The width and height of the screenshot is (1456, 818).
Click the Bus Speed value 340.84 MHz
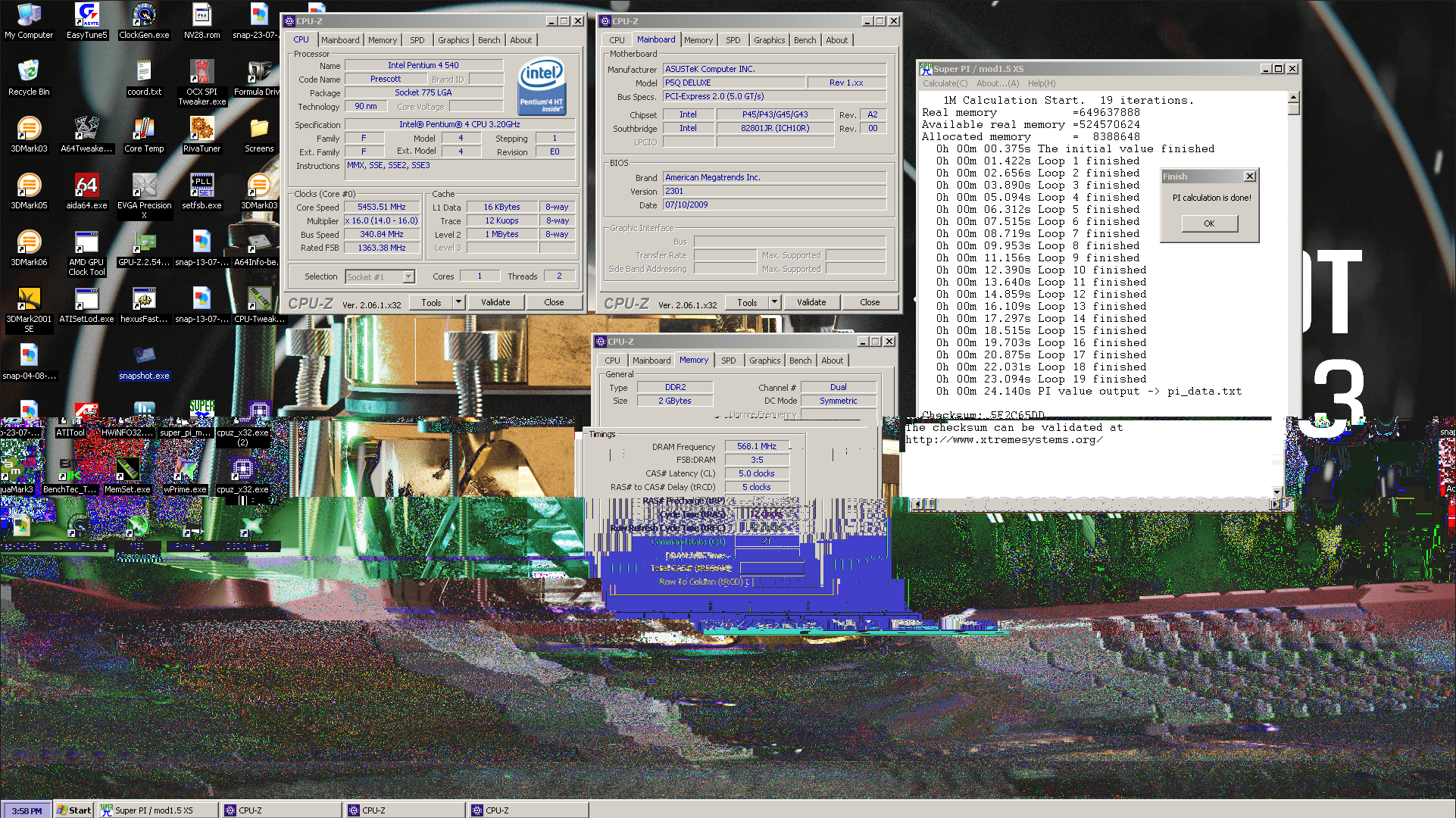382,234
